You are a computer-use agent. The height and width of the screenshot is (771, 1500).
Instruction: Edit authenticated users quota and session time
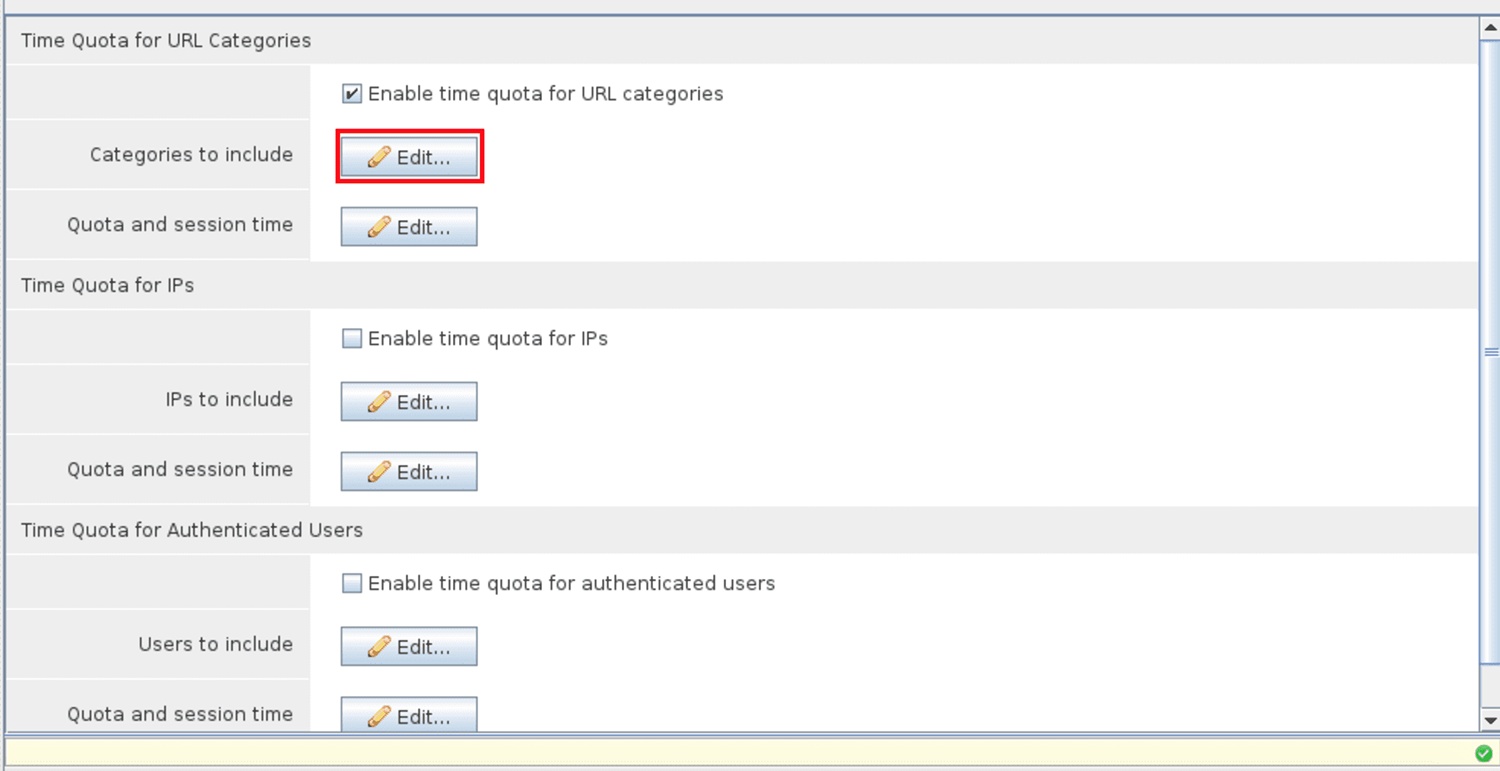[x=409, y=715]
